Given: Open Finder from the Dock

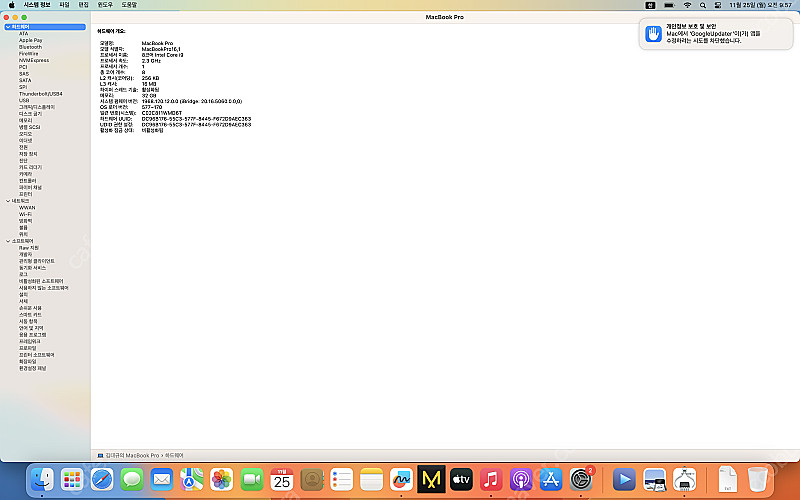Looking at the screenshot, I should [42, 480].
